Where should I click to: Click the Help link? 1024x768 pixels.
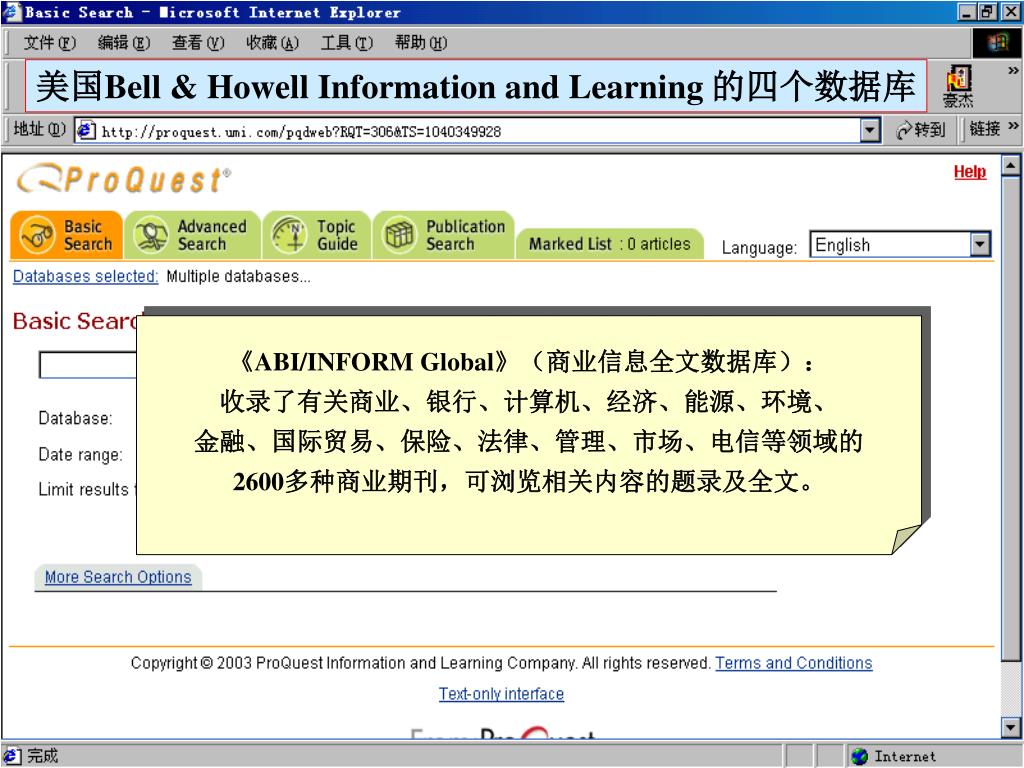(x=970, y=172)
